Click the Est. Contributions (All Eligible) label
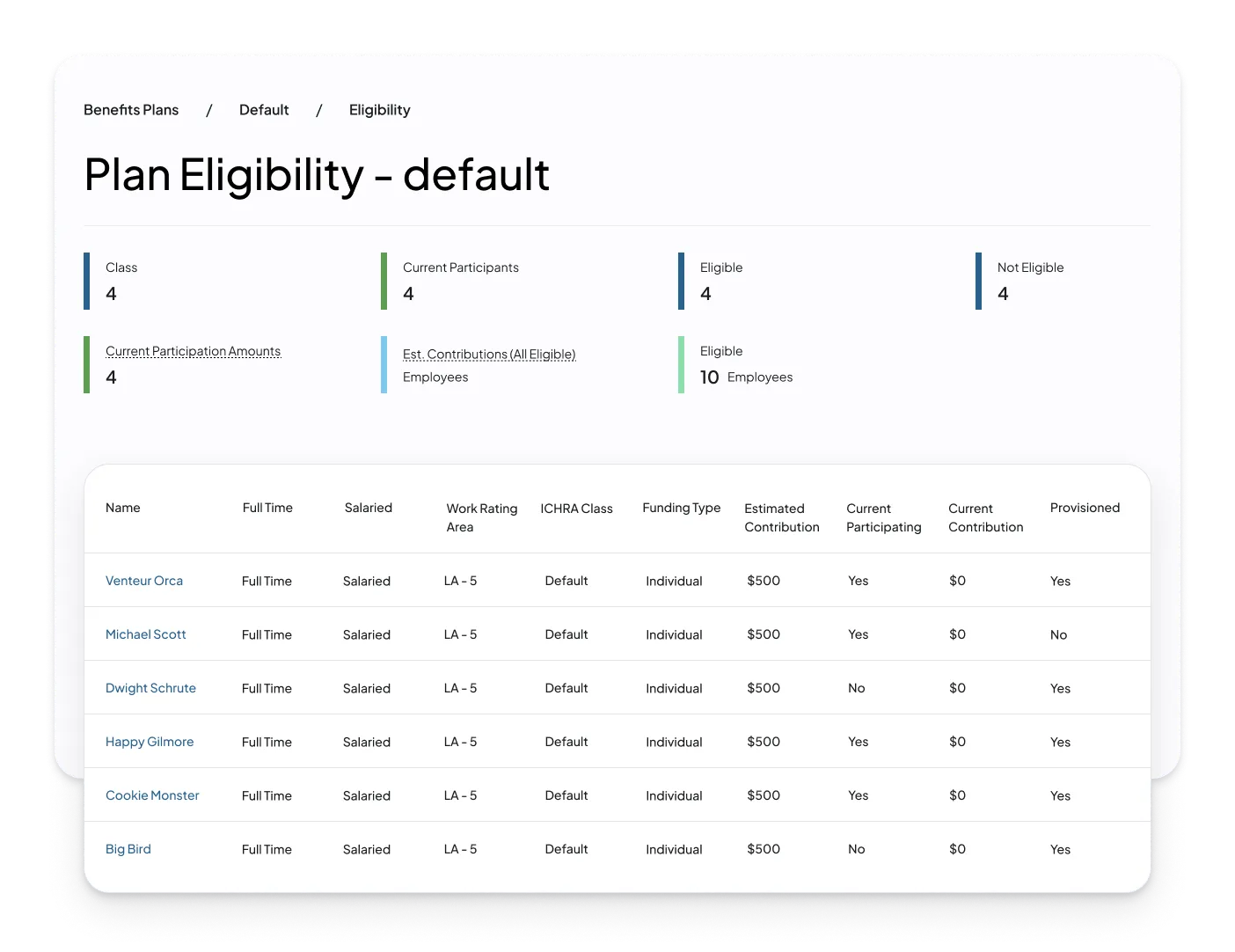The height and width of the screenshot is (952, 1235). tap(489, 355)
